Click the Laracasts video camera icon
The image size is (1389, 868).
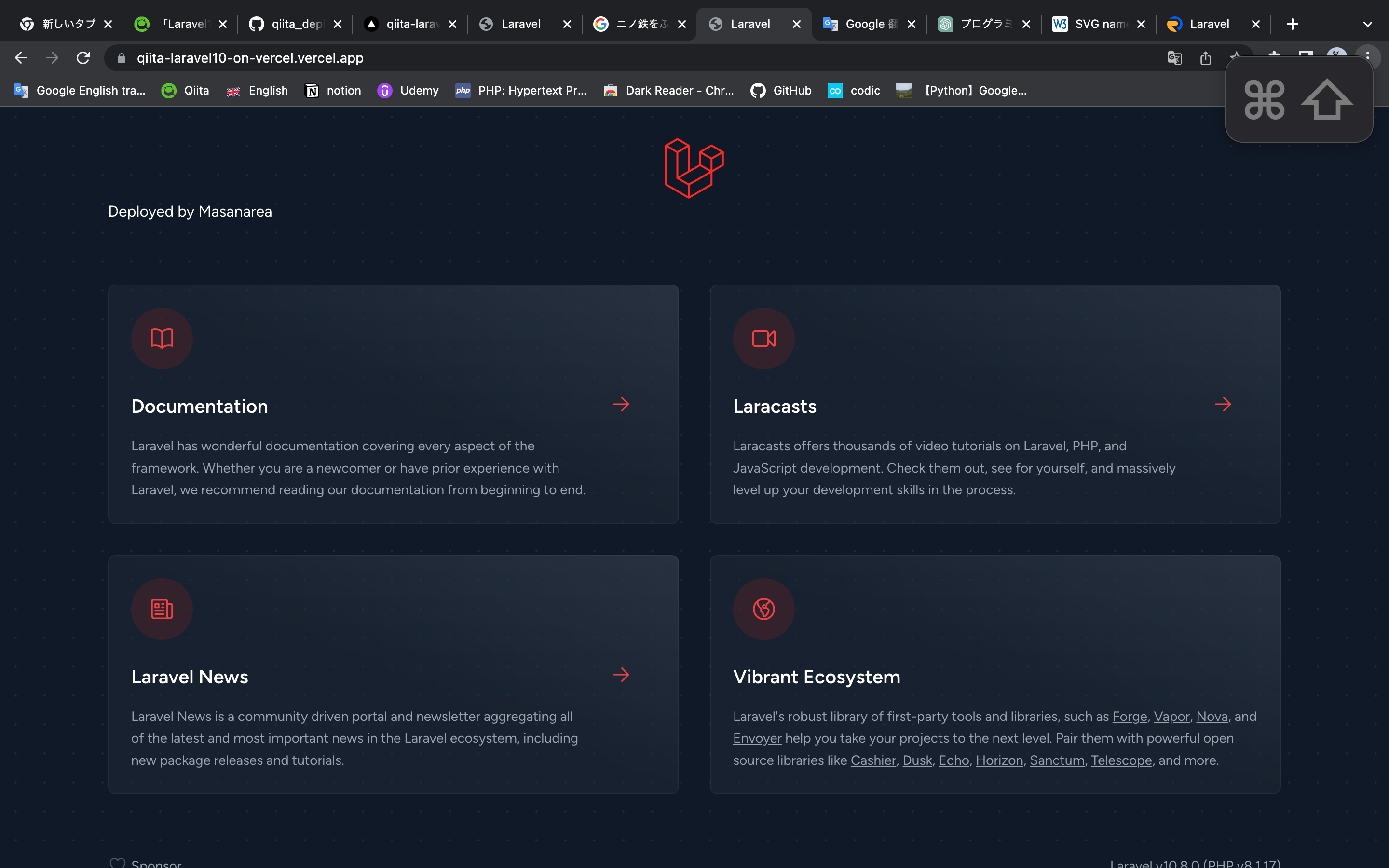(x=763, y=338)
